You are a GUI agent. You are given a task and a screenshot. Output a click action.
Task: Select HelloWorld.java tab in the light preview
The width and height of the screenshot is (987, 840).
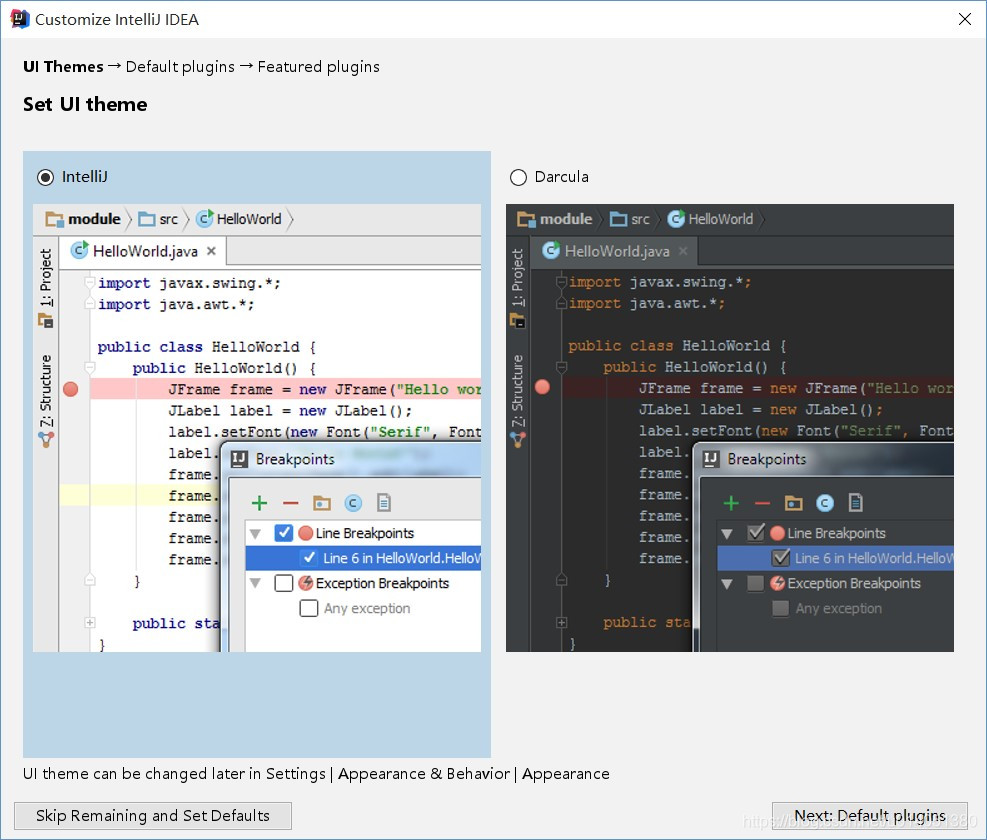(143, 251)
